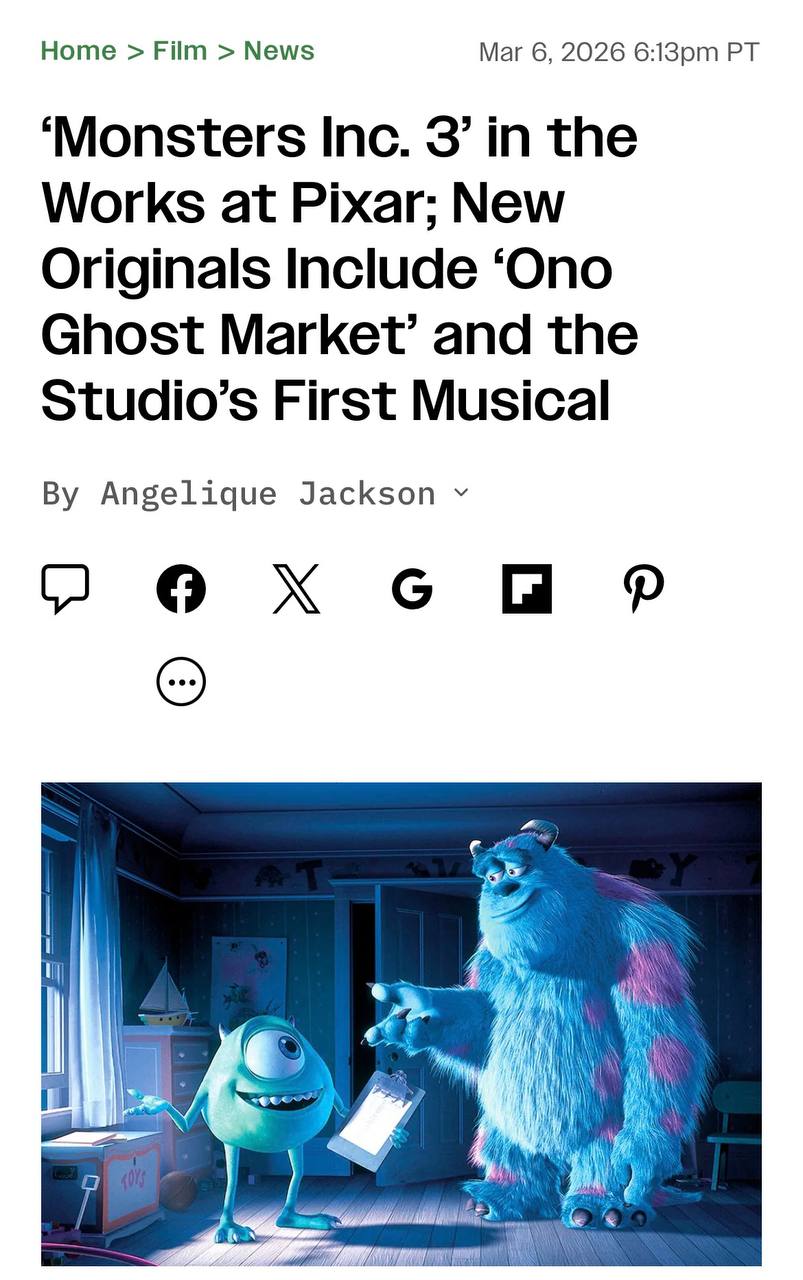Screen dimensions: 803x1280
Task: Expand the author dropdown chevron
Action: point(461,492)
